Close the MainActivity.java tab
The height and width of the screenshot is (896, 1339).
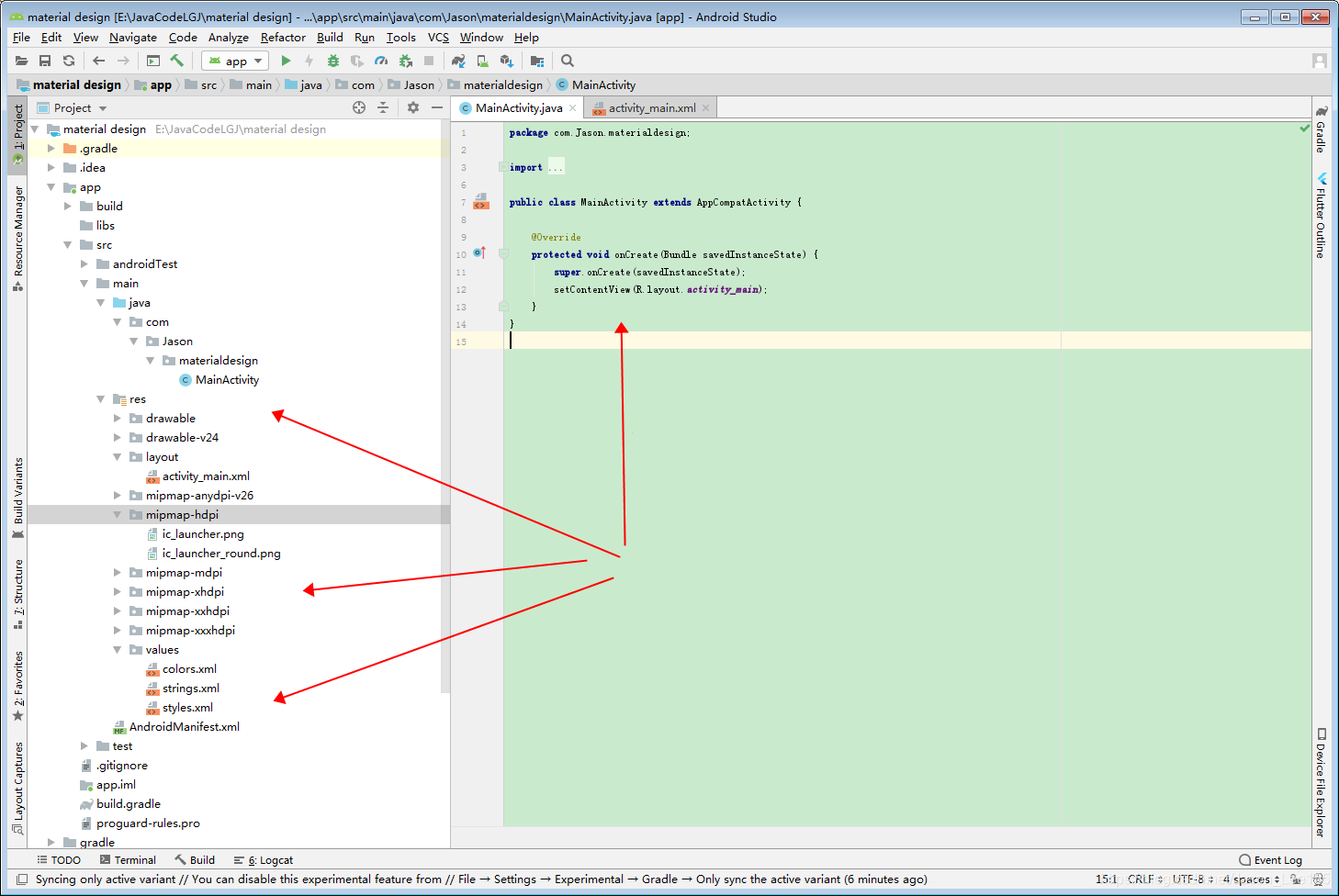[x=573, y=108]
